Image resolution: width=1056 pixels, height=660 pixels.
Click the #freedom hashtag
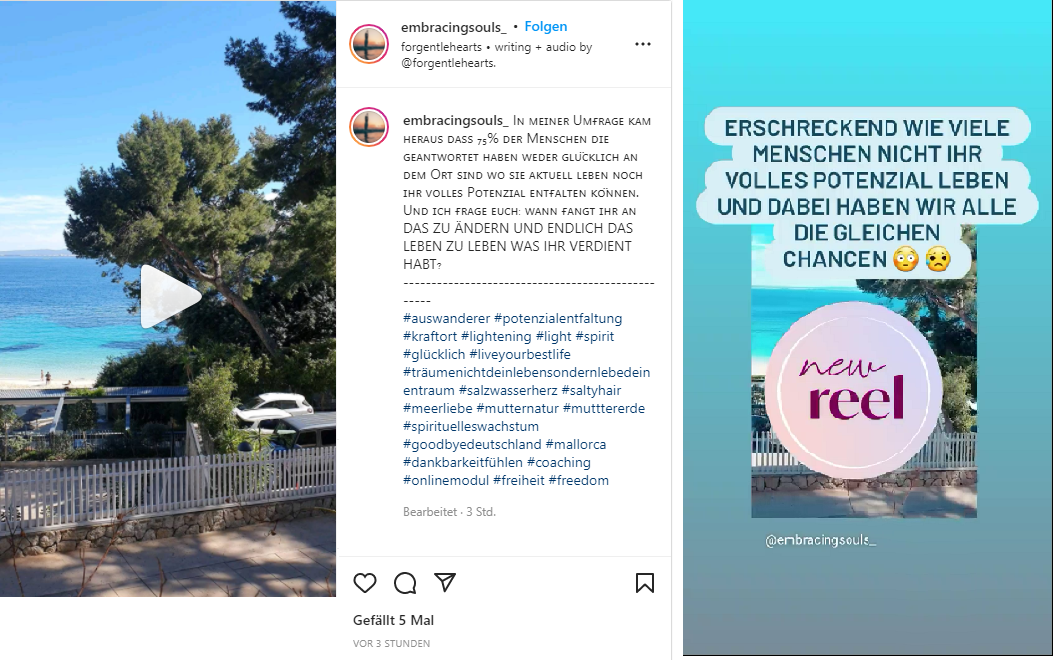click(579, 480)
